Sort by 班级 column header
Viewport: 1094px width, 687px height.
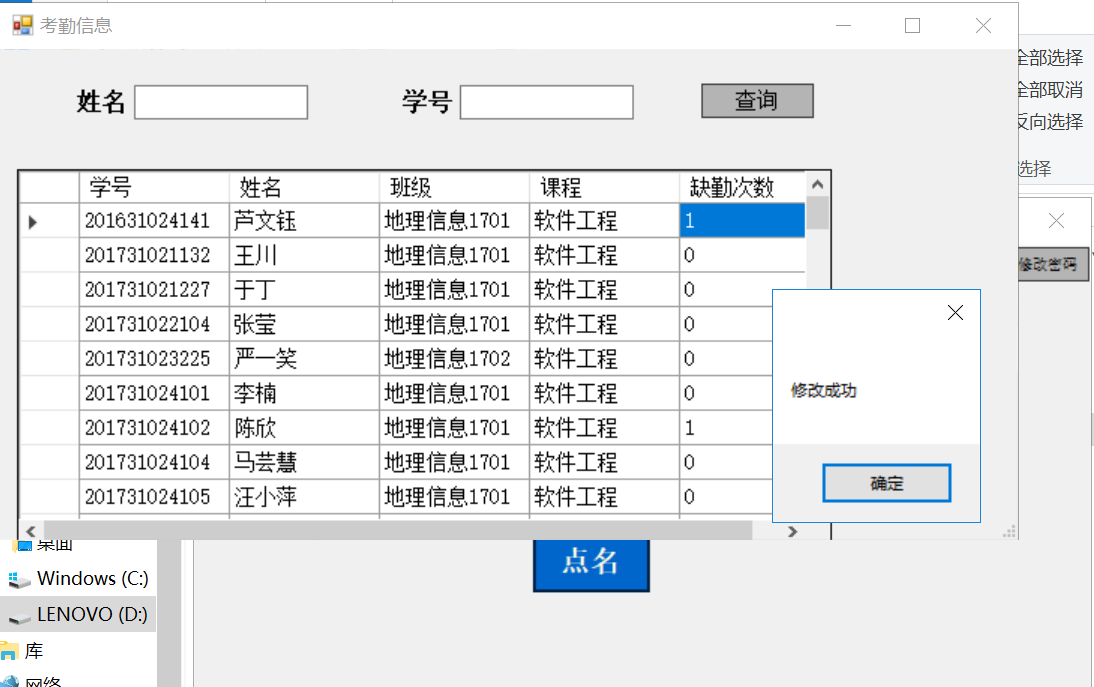[454, 187]
